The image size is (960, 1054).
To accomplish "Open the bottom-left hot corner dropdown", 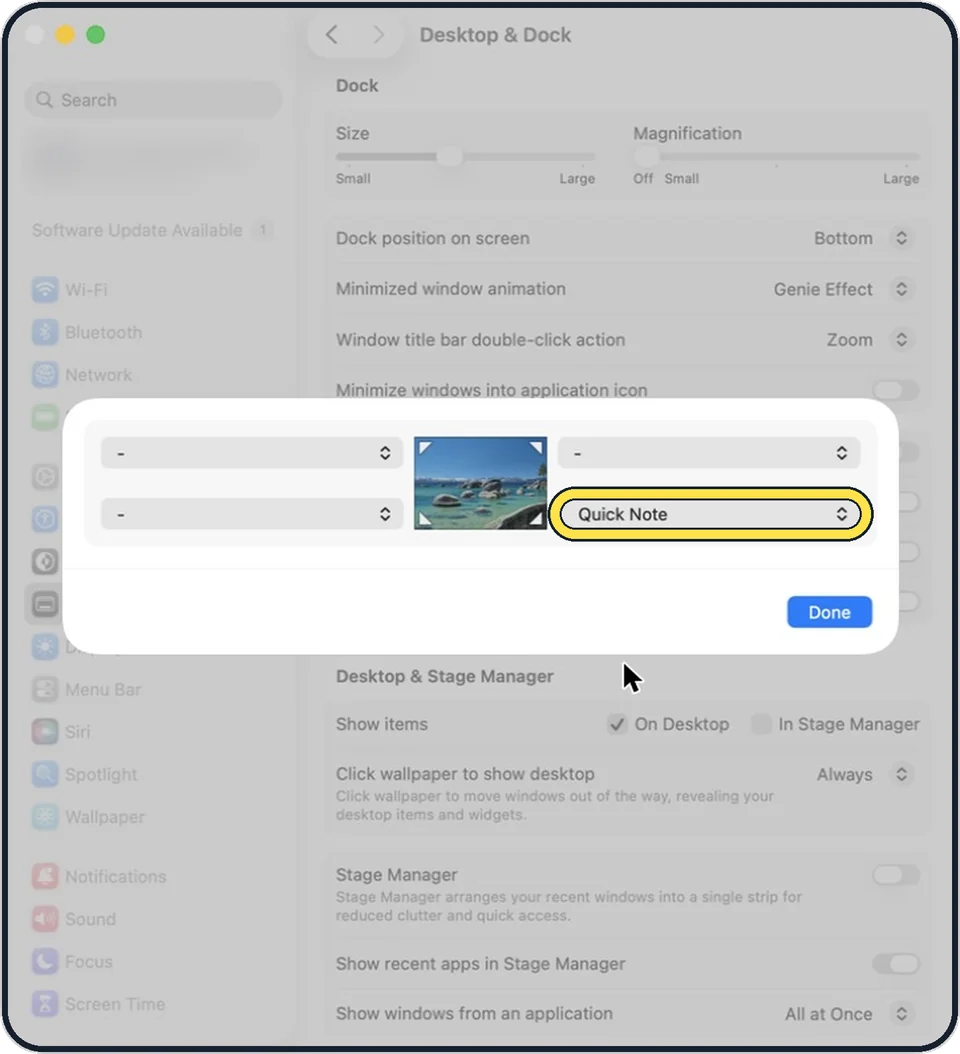I will tap(252, 514).
